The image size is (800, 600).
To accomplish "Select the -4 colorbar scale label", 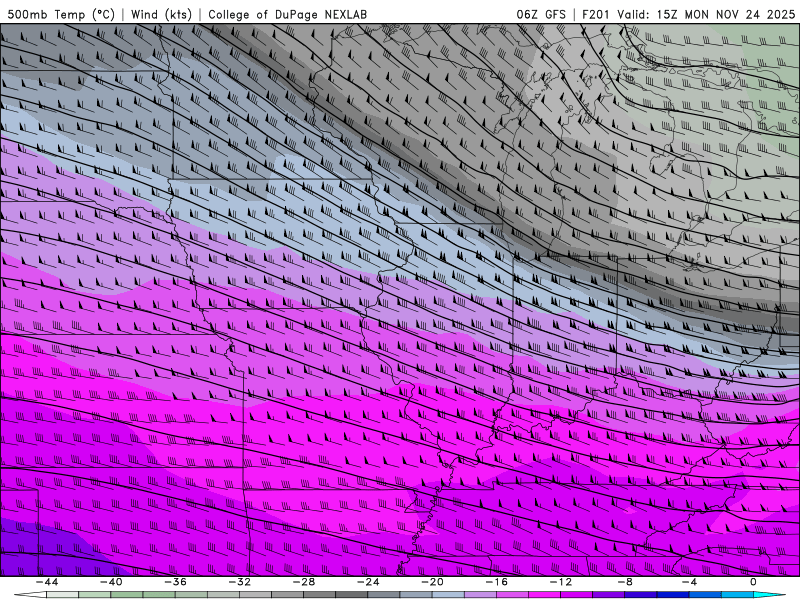I will click(689, 582).
